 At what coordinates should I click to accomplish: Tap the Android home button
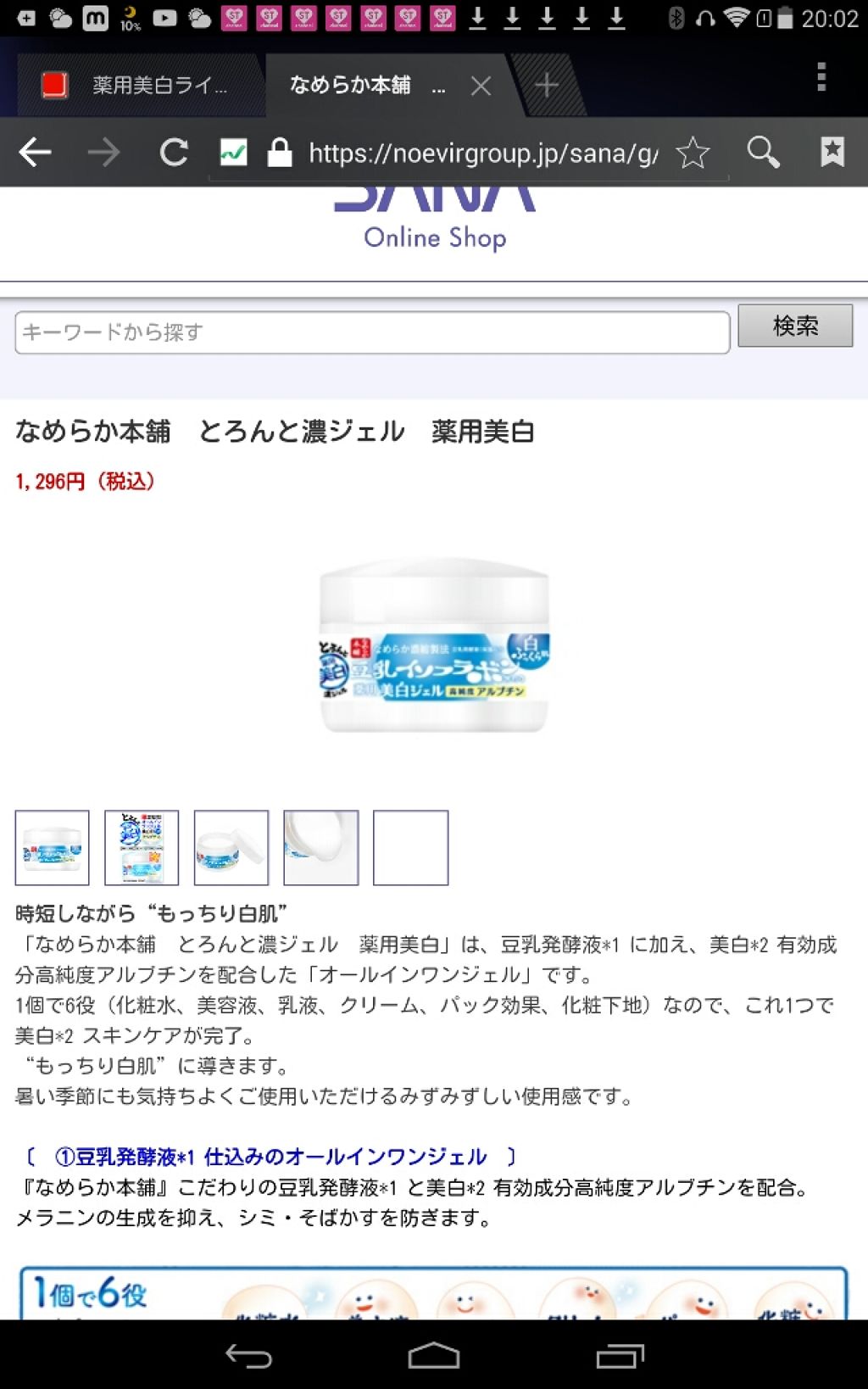[x=433, y=1356]
